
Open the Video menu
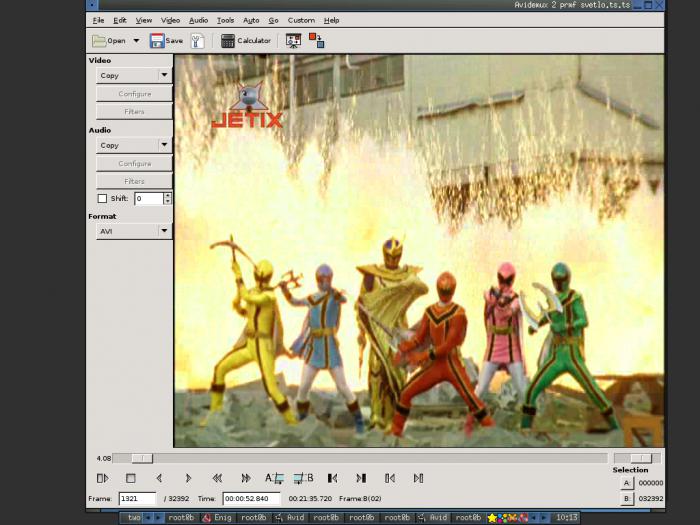click(x=170, y=20)
